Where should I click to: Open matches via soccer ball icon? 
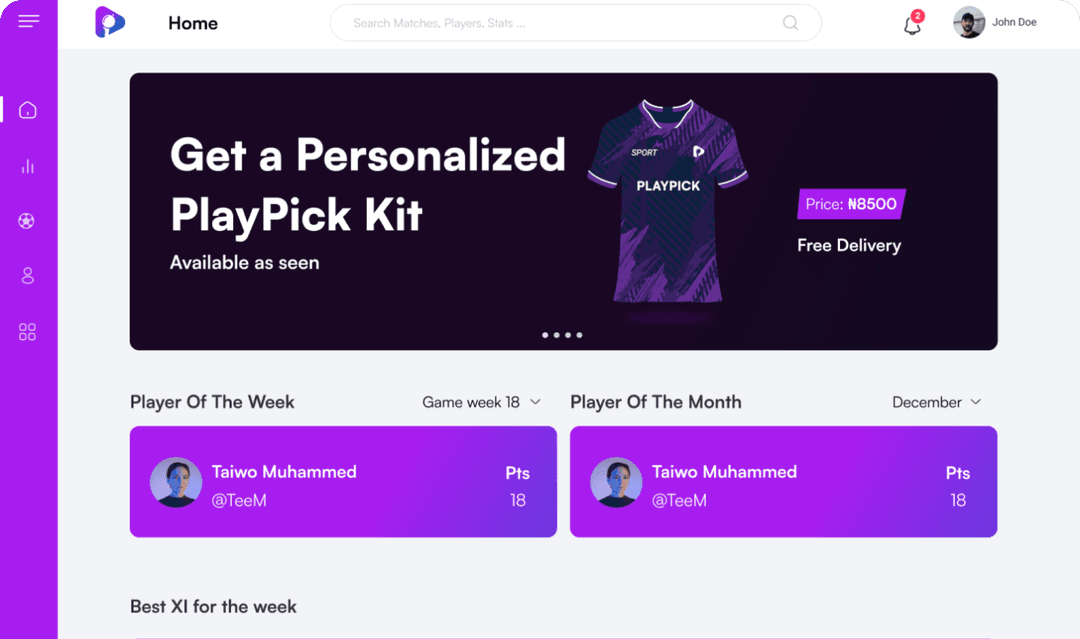click(x=27, y=221)
